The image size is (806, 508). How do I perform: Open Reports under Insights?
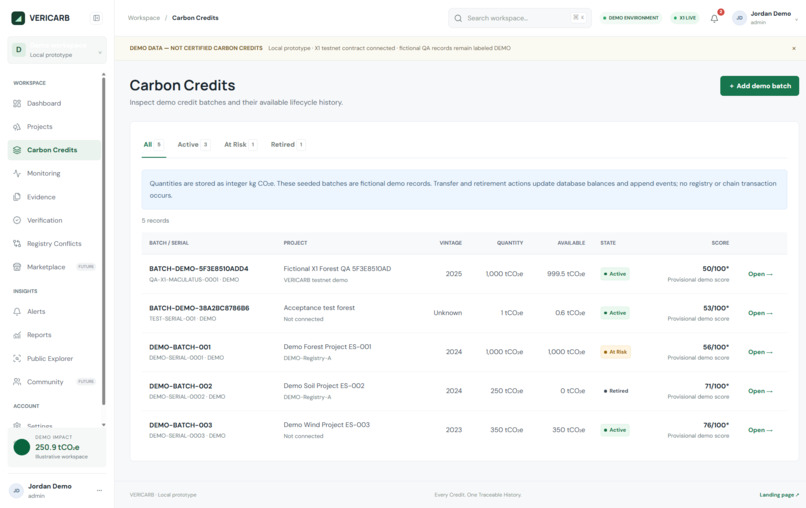tap(54, 335)
